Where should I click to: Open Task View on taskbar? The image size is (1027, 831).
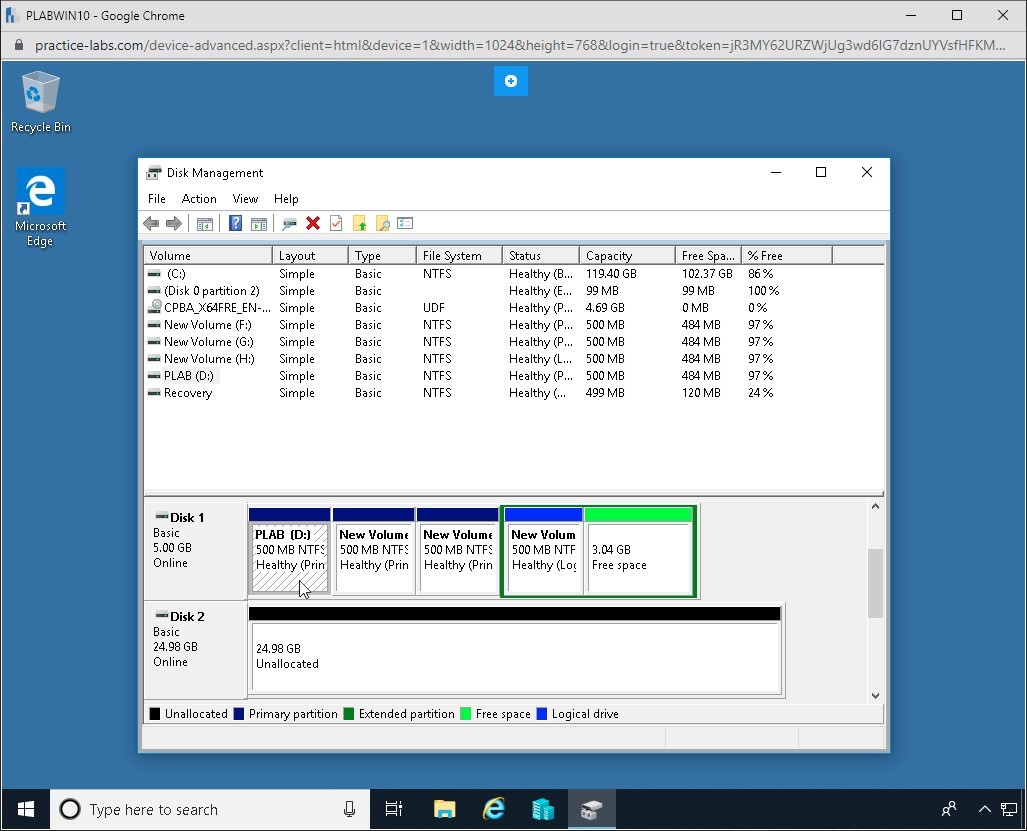click(394, 810)
